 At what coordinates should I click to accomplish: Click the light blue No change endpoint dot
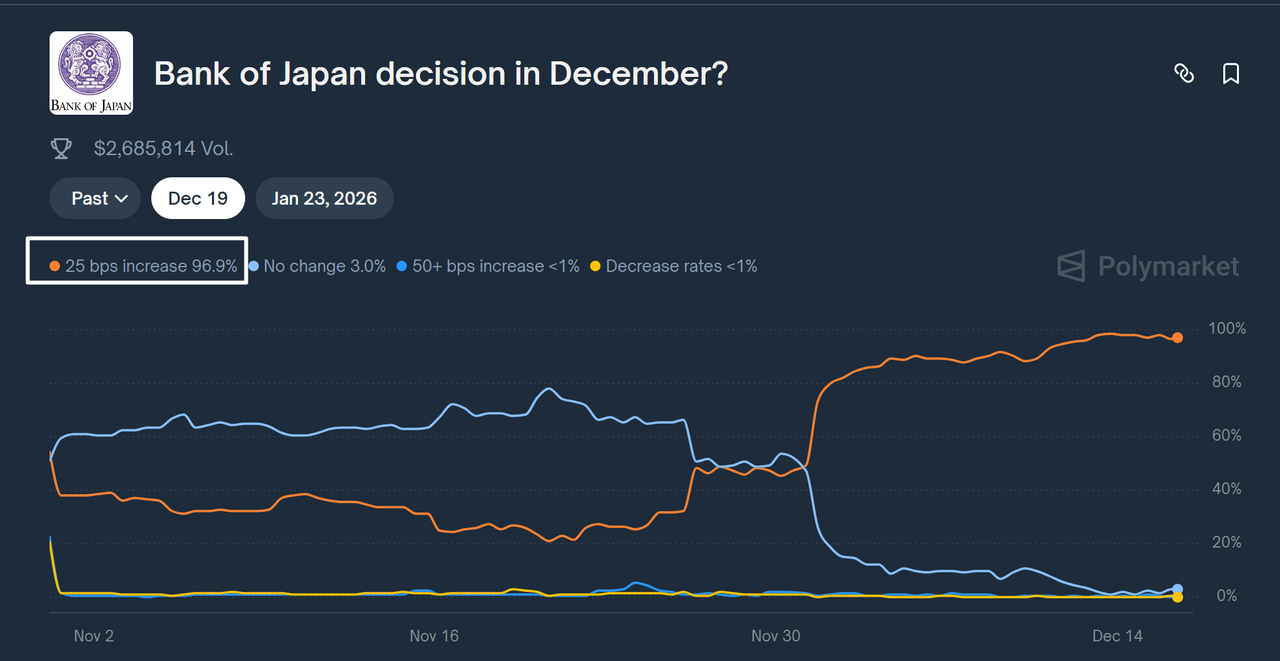click(x=1178, y=589)
